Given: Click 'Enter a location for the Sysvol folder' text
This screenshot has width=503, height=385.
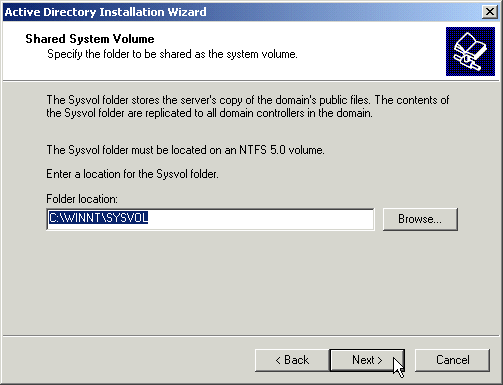Looking at the screenshot, I should pos(132,174).
